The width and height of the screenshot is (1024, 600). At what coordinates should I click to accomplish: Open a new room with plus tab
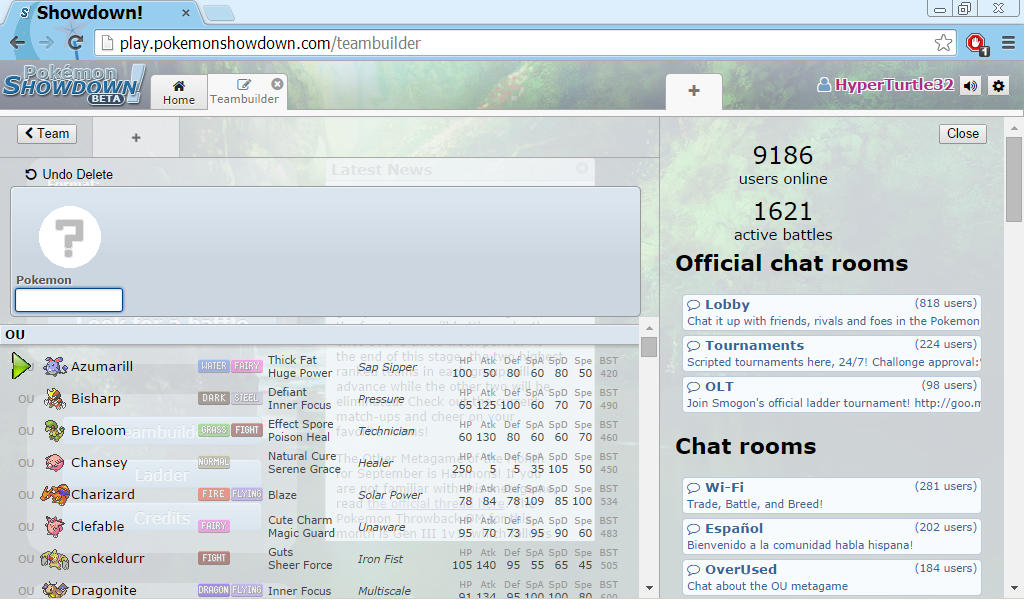[694, 91]
